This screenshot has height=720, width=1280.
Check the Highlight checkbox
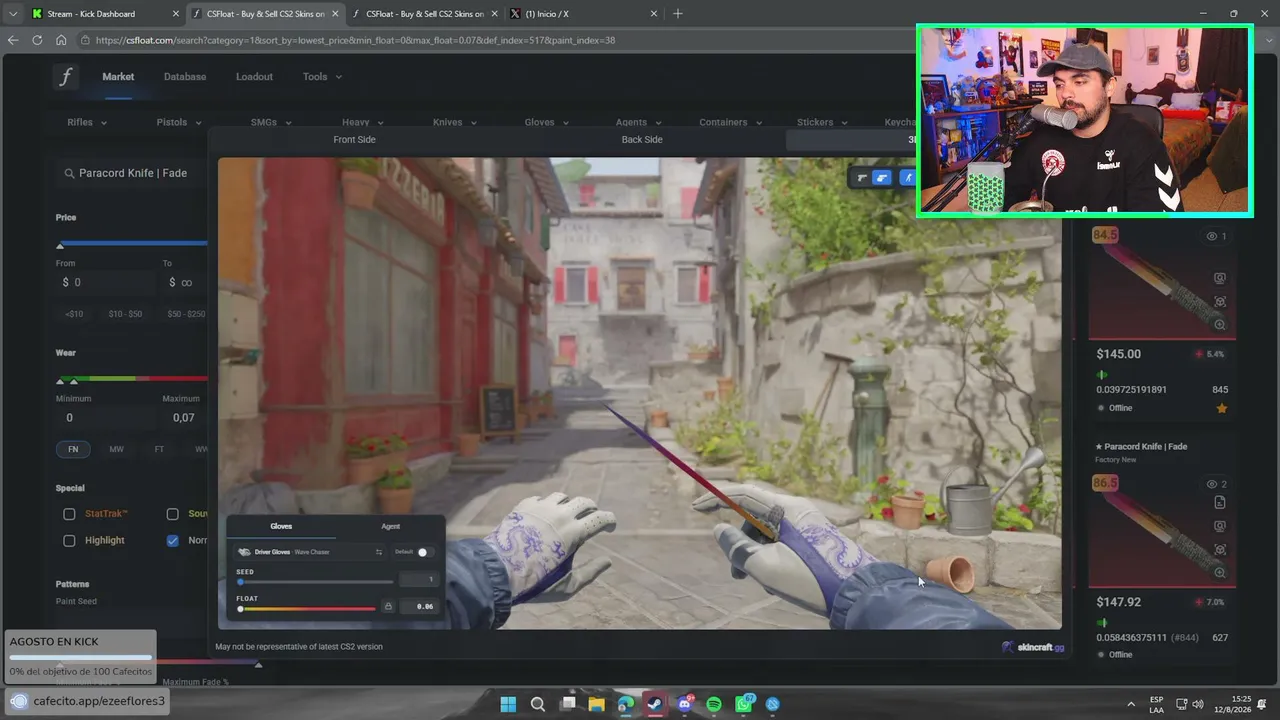(69, 541)
